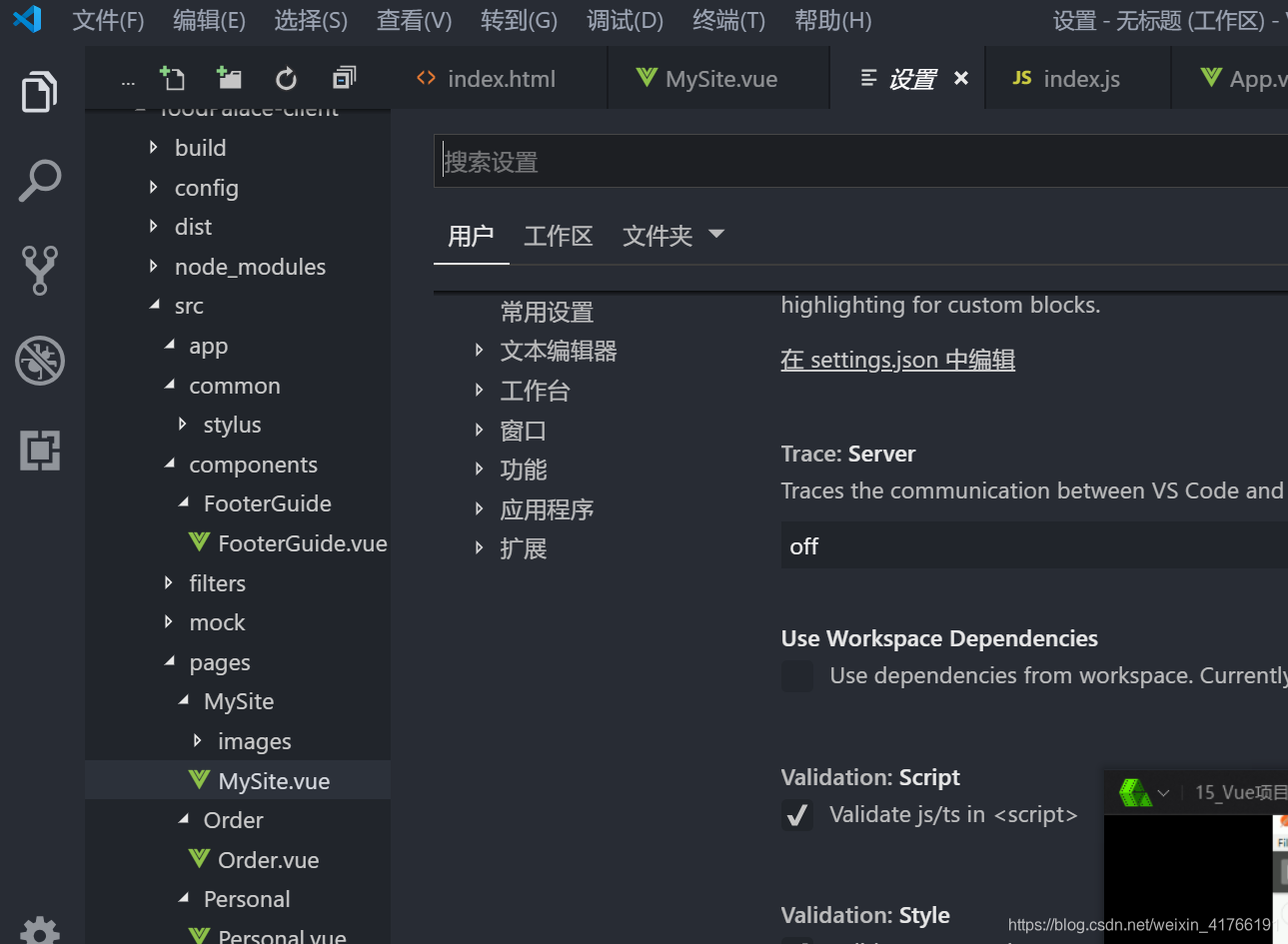Switch to index.js editor tab
Viewport: 1288px width, 944px height.
tap(1079, 79)
